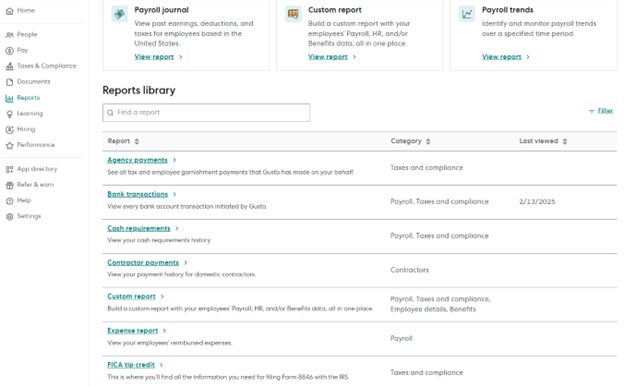Open View report under Payroll journal

[x=154, y=57]
